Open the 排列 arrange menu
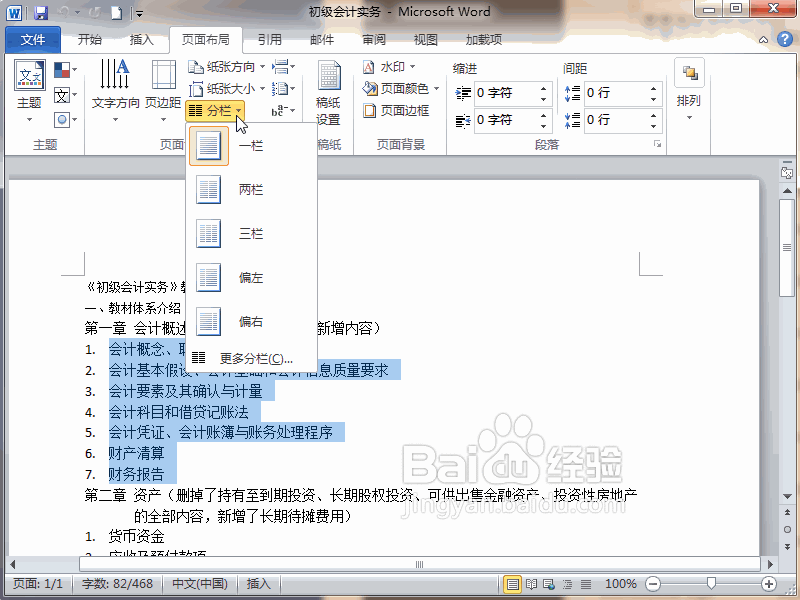Viewport: 800px width, 600px height. point(689,90)
